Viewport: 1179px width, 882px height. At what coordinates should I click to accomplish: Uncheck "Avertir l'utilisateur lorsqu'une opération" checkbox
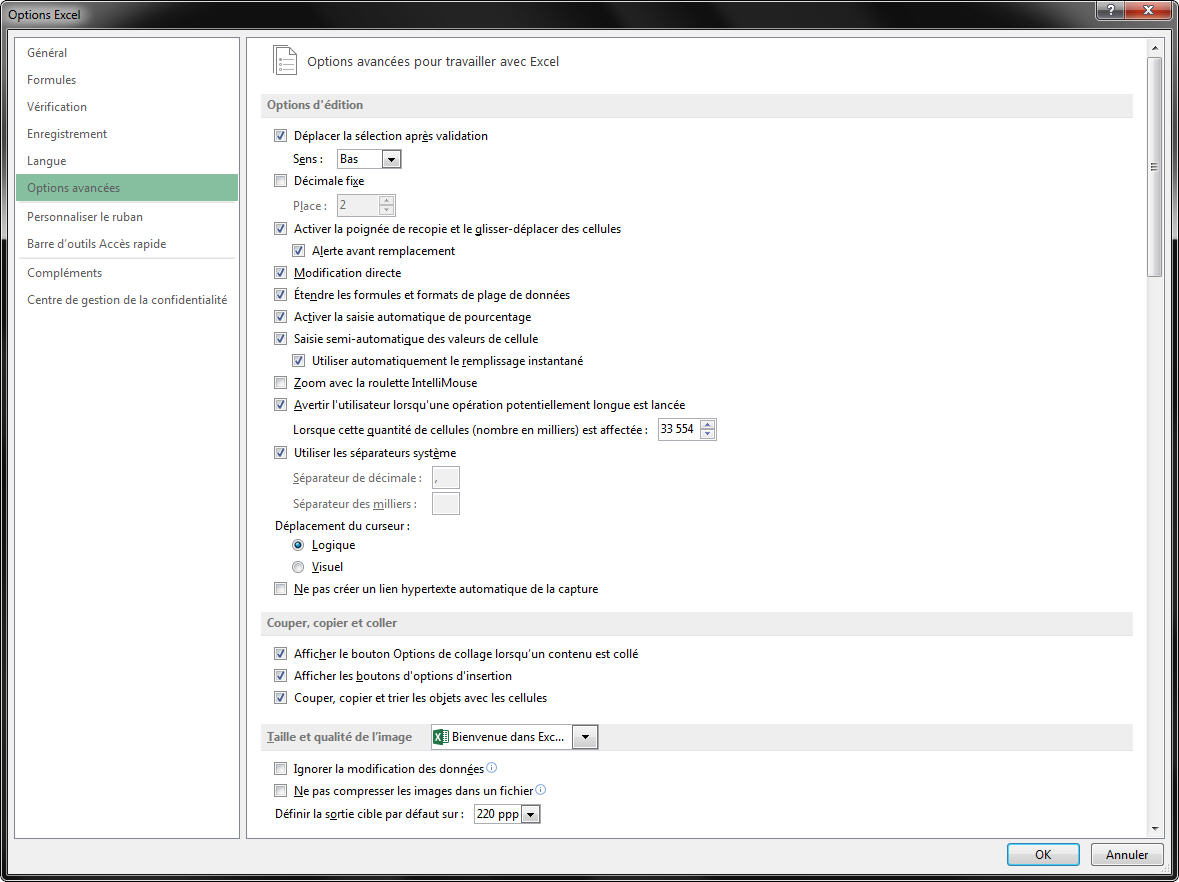pyautogui.click(x=280, y=405)
